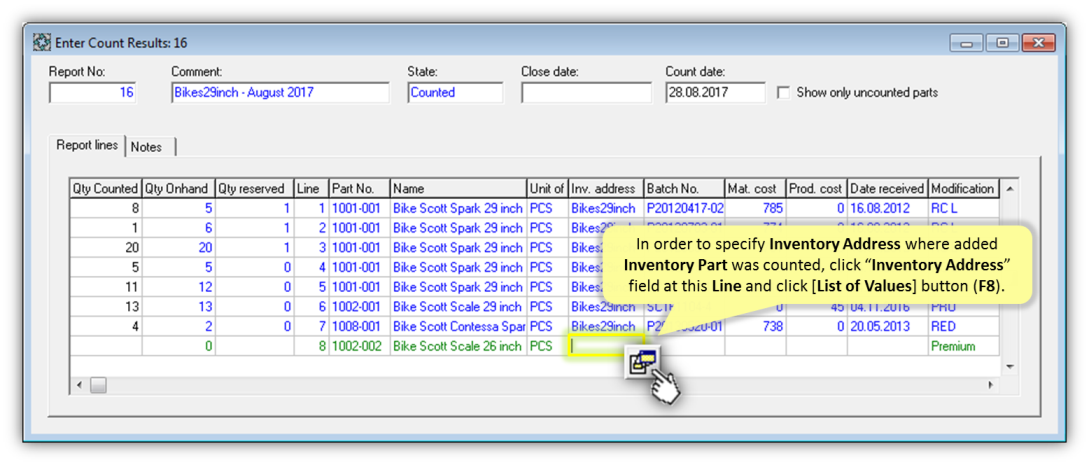Viewport: 1089px width, 465px height.
Task: Switch to the Notes tab
Action: click(146, 147)
